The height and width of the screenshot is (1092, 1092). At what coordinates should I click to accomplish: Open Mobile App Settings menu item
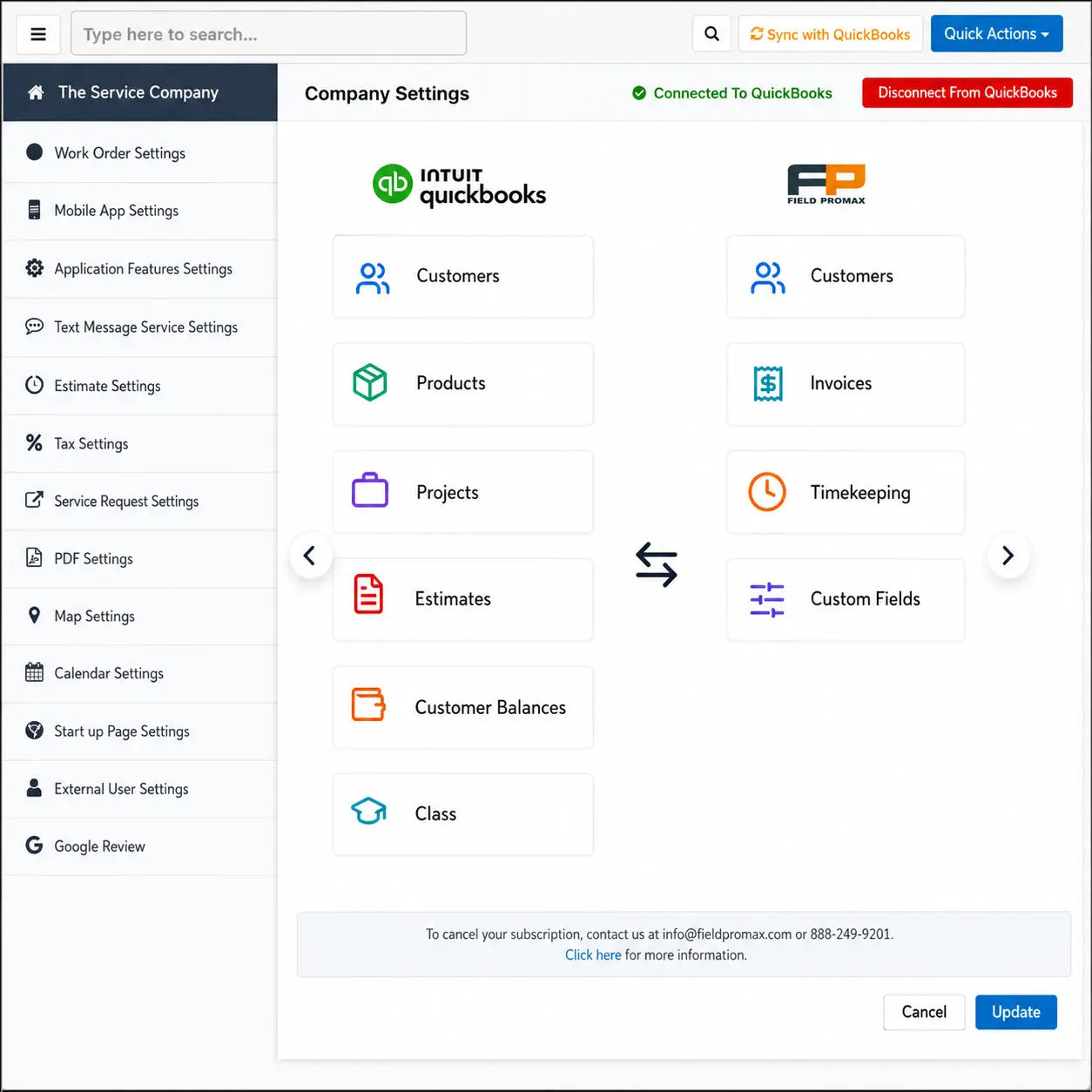point(139,211)
